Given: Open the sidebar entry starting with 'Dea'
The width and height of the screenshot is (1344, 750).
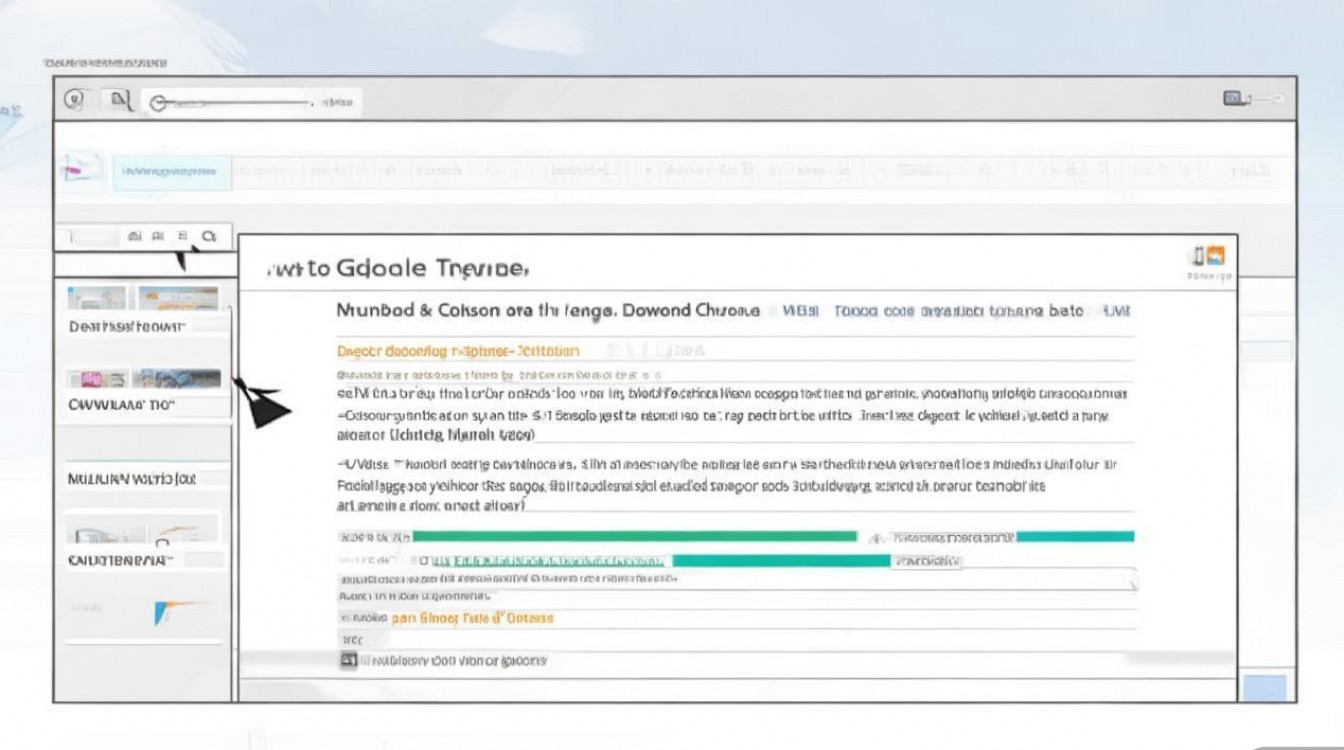Looking at the screenshot, I should [x=127, y=326].
